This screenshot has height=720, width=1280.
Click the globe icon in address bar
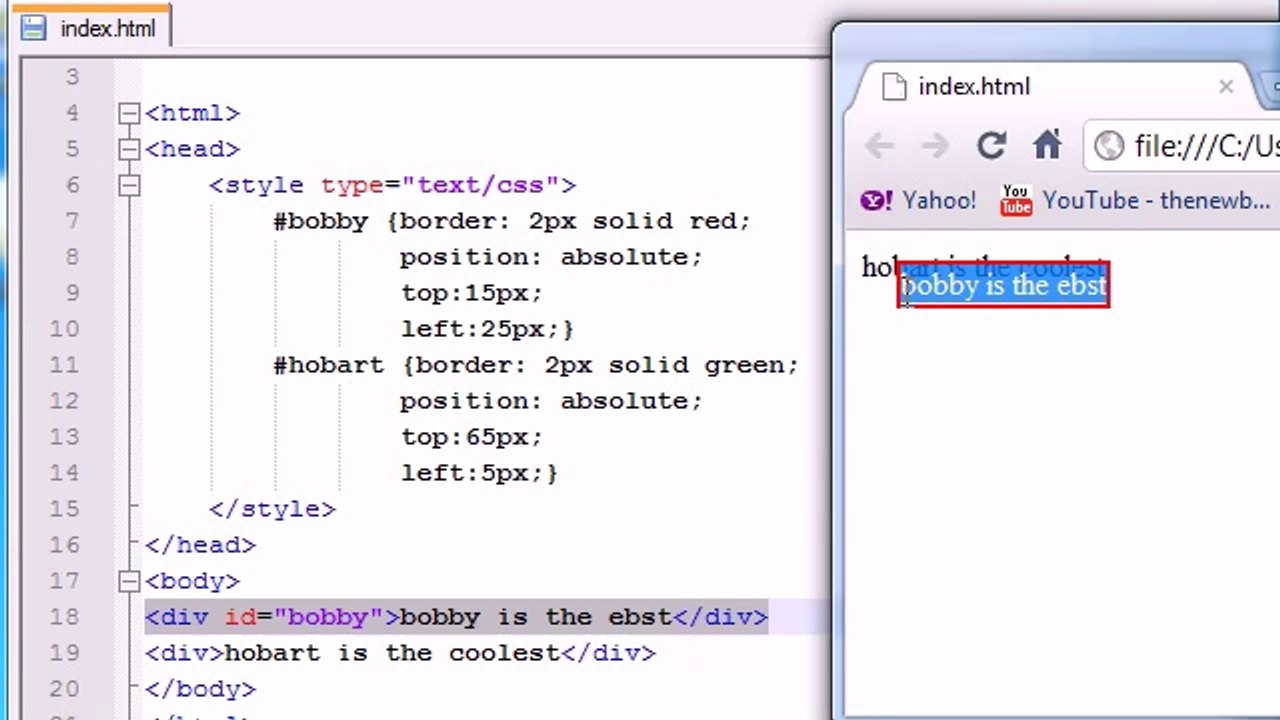(1109, 146)
